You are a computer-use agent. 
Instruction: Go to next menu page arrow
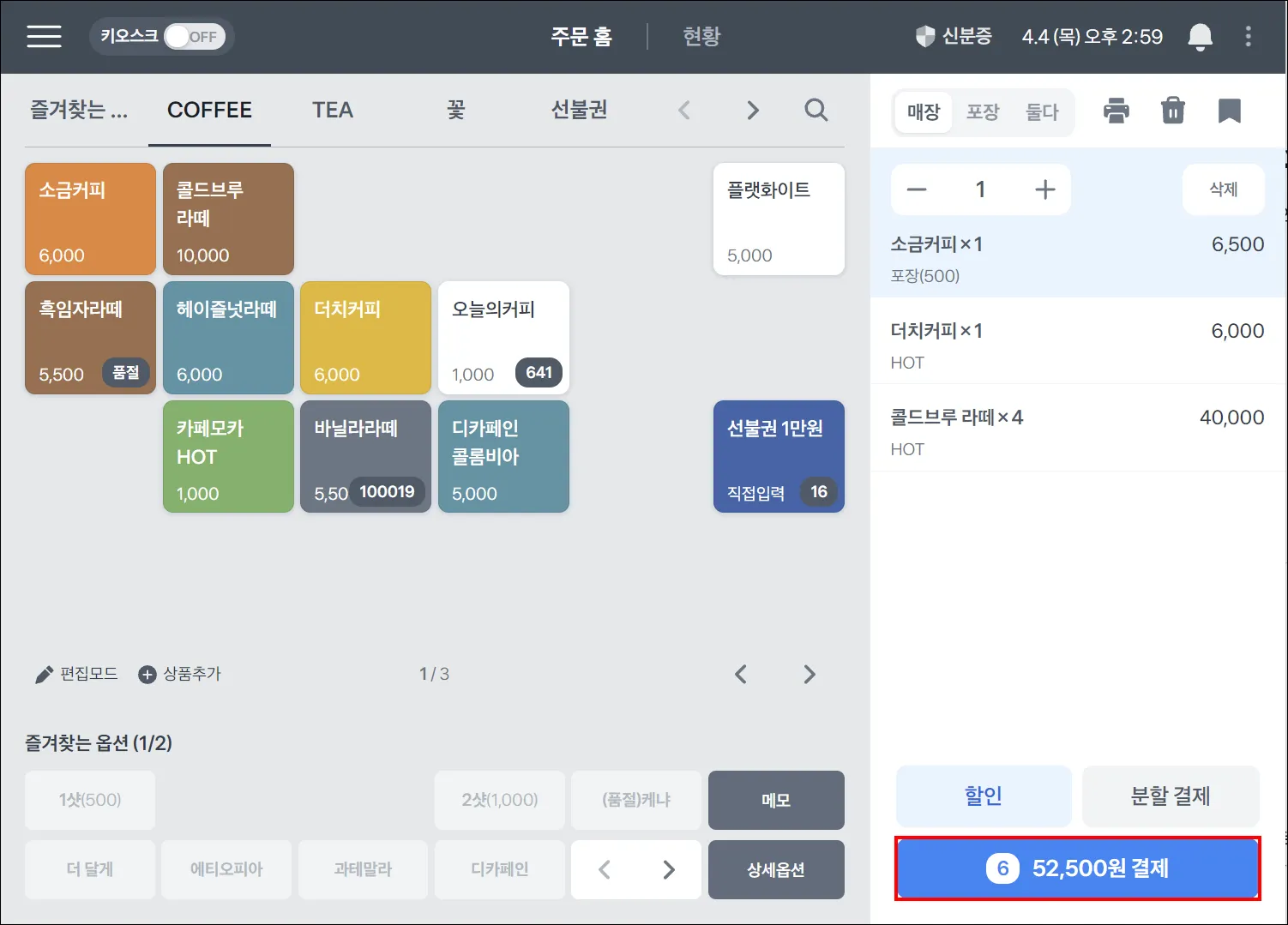click(809, 675)
